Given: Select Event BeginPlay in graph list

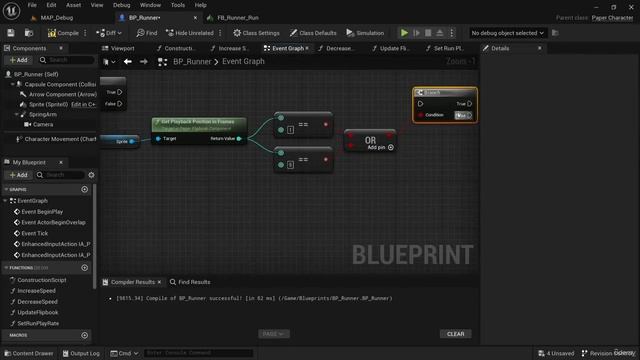Looking at the screenshot, I should coord(42,212).
